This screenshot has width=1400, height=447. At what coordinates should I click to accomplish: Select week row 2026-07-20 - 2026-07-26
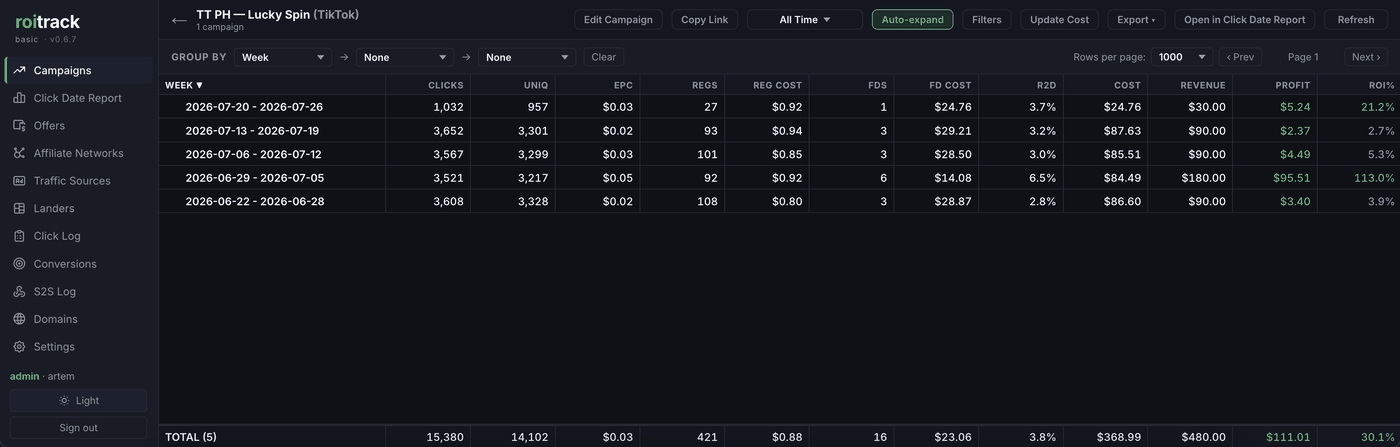coord(779,107)
